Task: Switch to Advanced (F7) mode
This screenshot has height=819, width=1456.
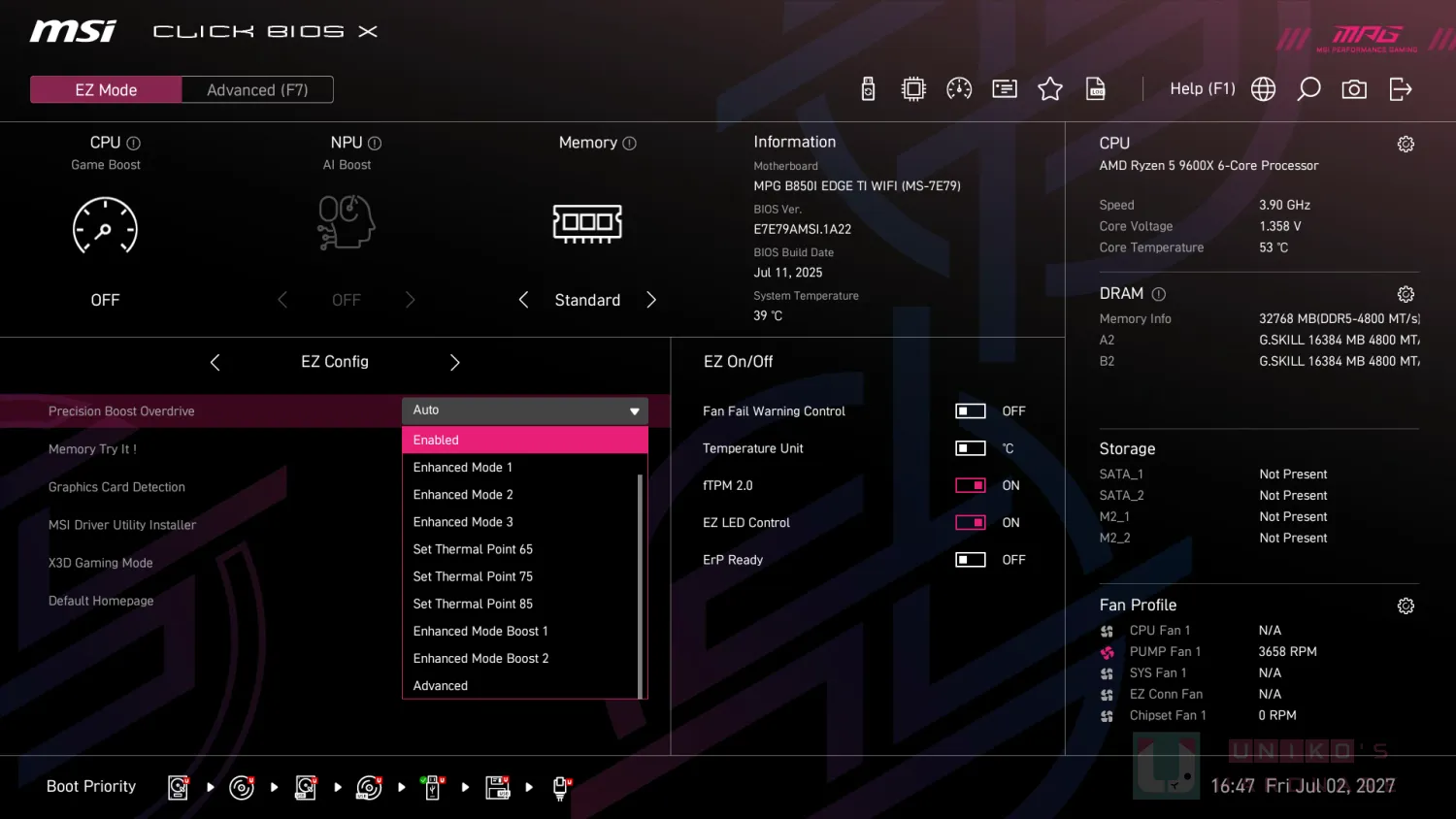Action: pyautogui.click(x=257, y=90)
